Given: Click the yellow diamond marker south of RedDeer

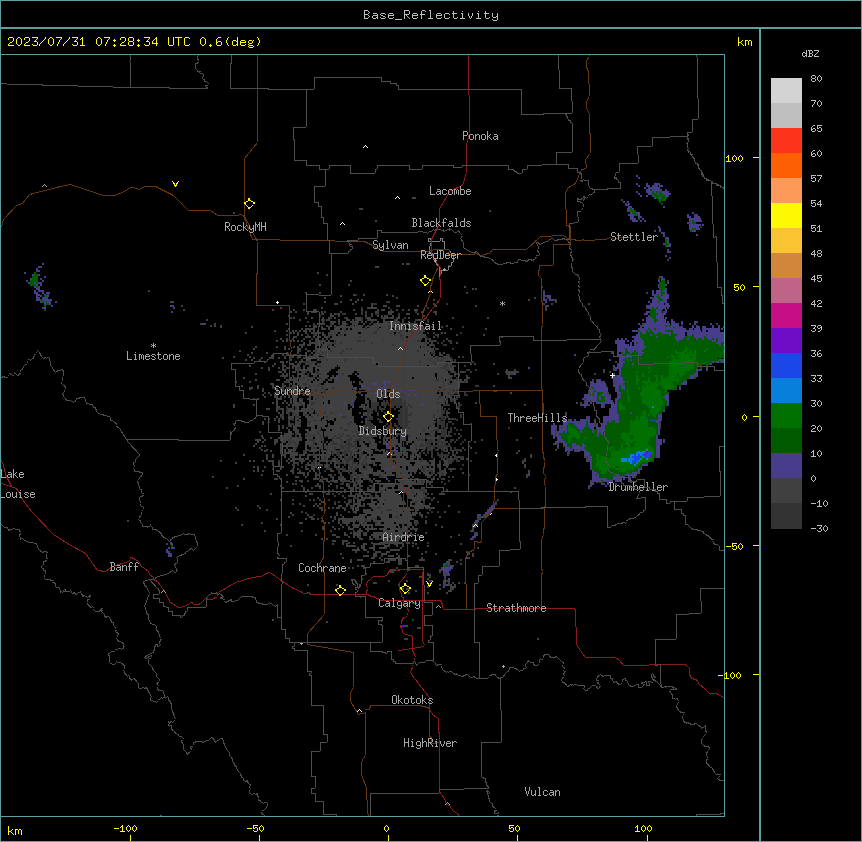Looking at the screenshot, I should point(426,281).
